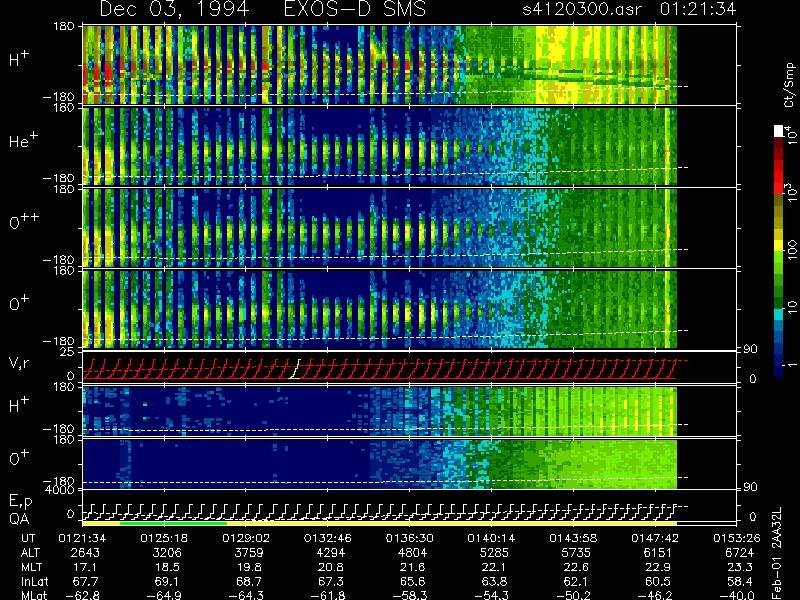Click the 'E,p' panel label

tap(20, 502)
